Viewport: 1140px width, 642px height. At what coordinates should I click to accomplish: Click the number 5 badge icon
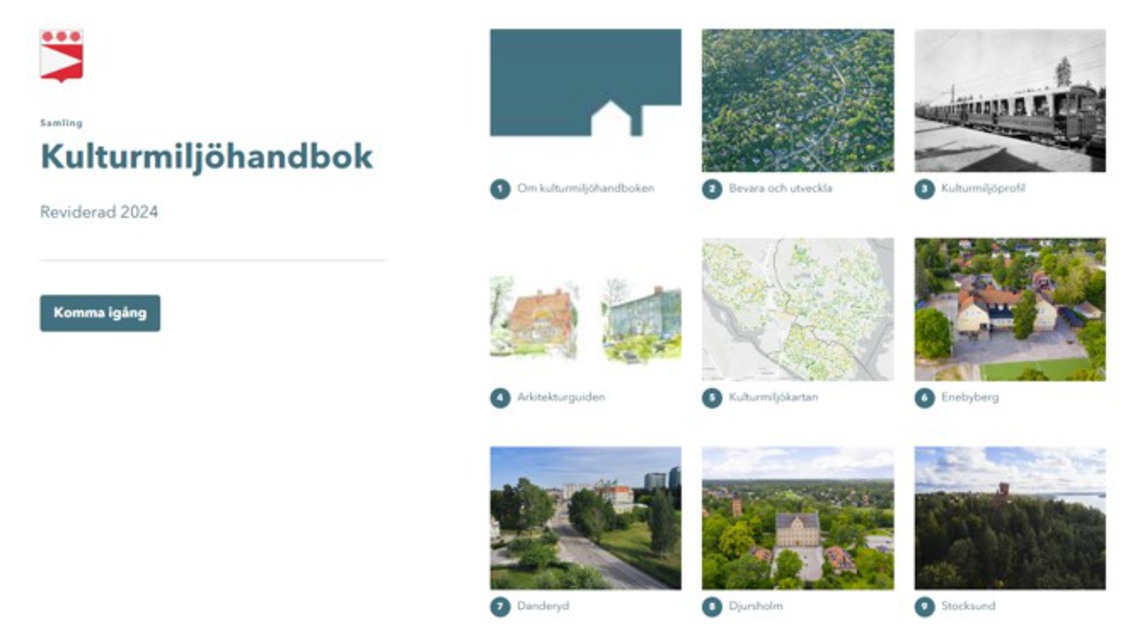coord(712,398)
